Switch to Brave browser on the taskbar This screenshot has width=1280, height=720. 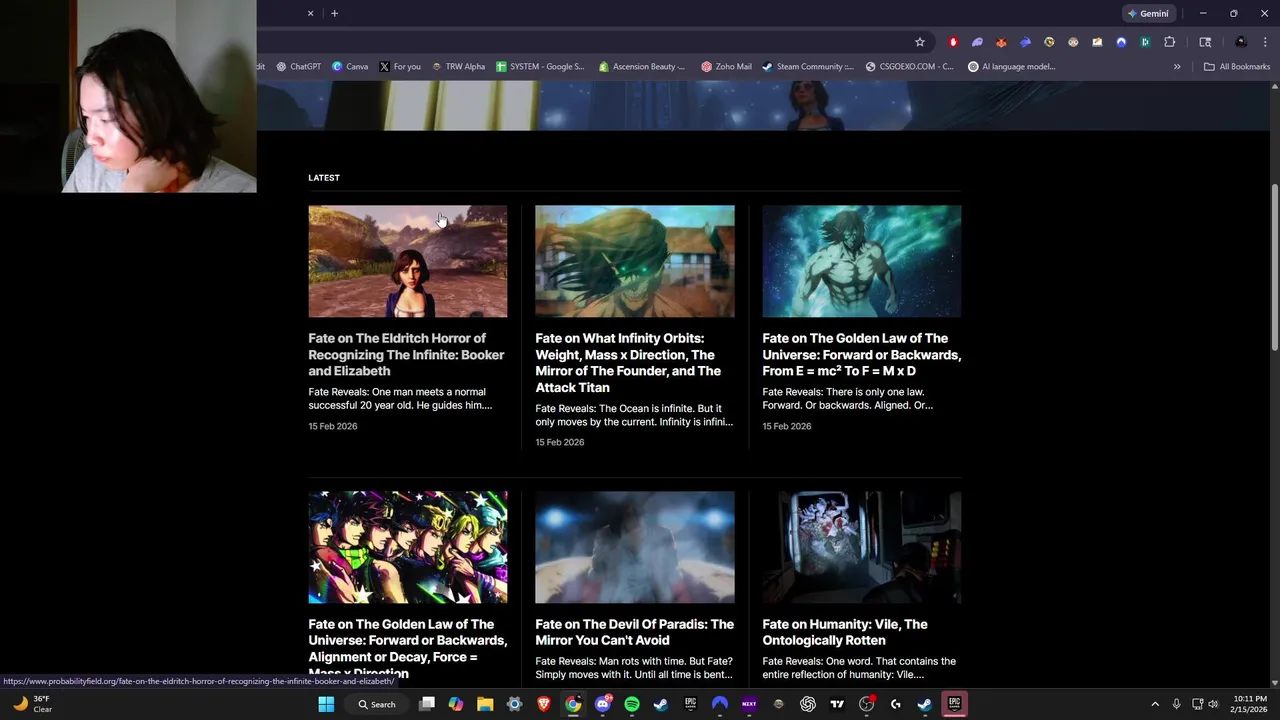click(544, 704)
